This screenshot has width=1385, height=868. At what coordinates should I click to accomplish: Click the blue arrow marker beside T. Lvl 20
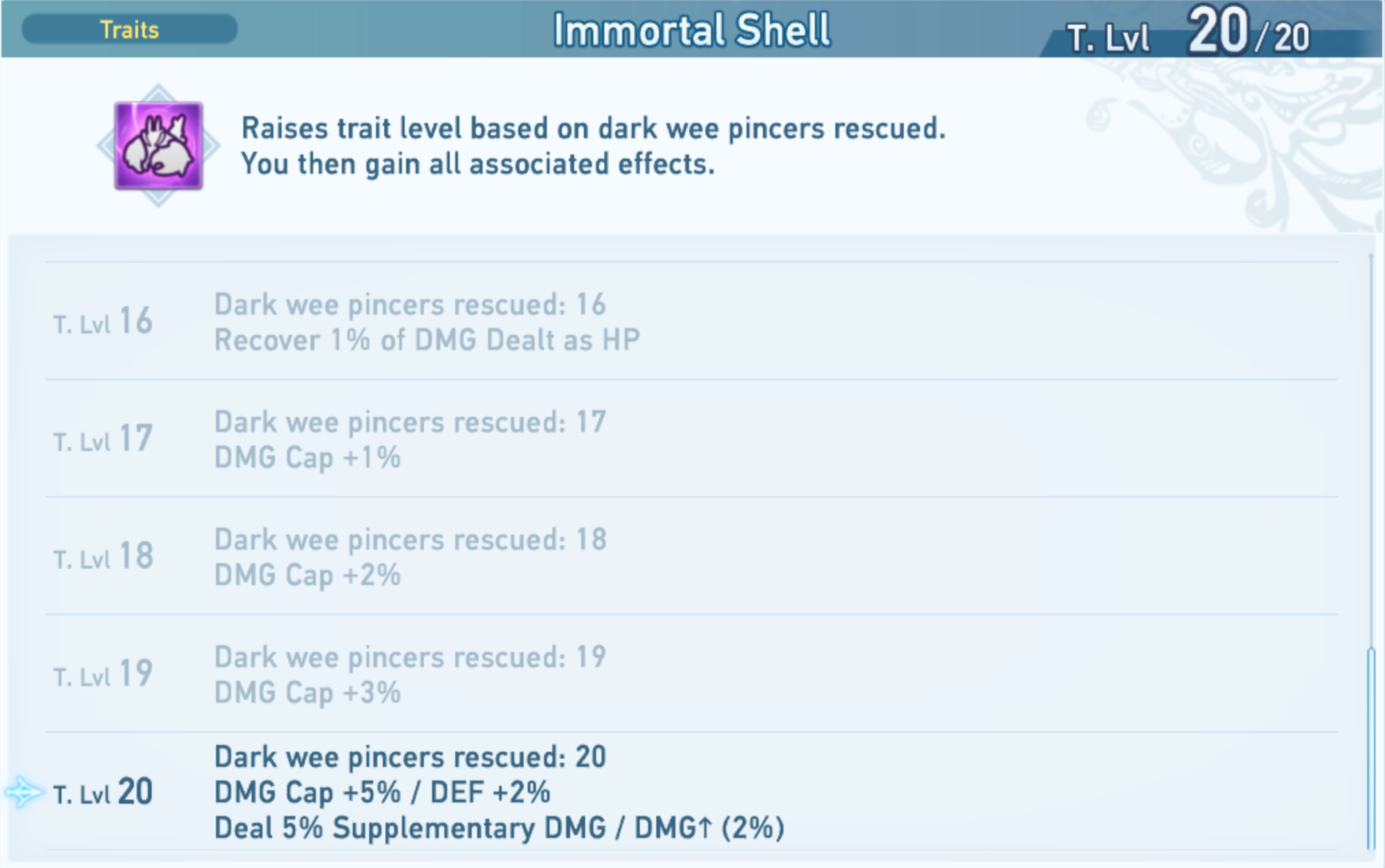click(x=24, y=793)
